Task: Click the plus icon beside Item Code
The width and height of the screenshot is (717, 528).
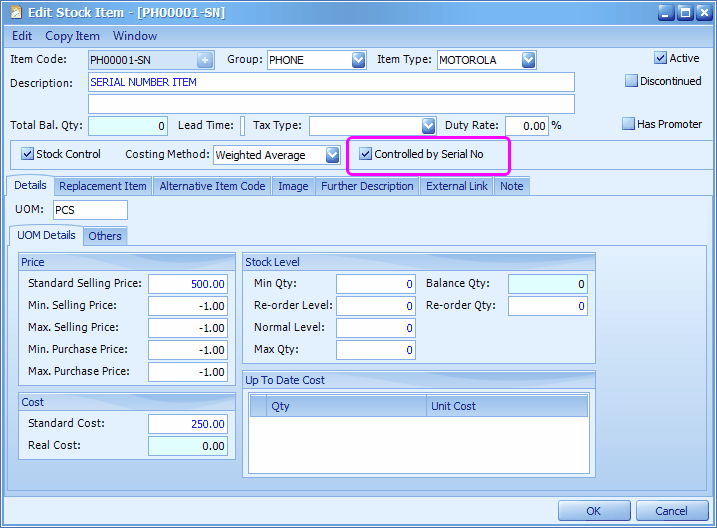Action: click(x=205, y=60)
